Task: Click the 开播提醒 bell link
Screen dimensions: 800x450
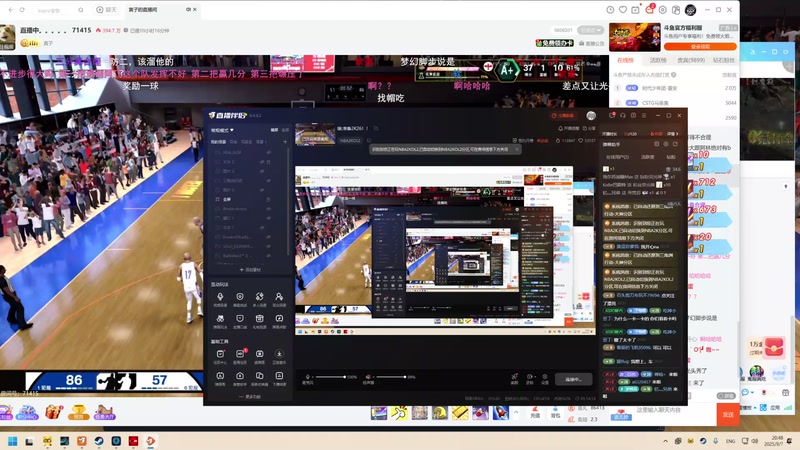Action: [569, 129]
